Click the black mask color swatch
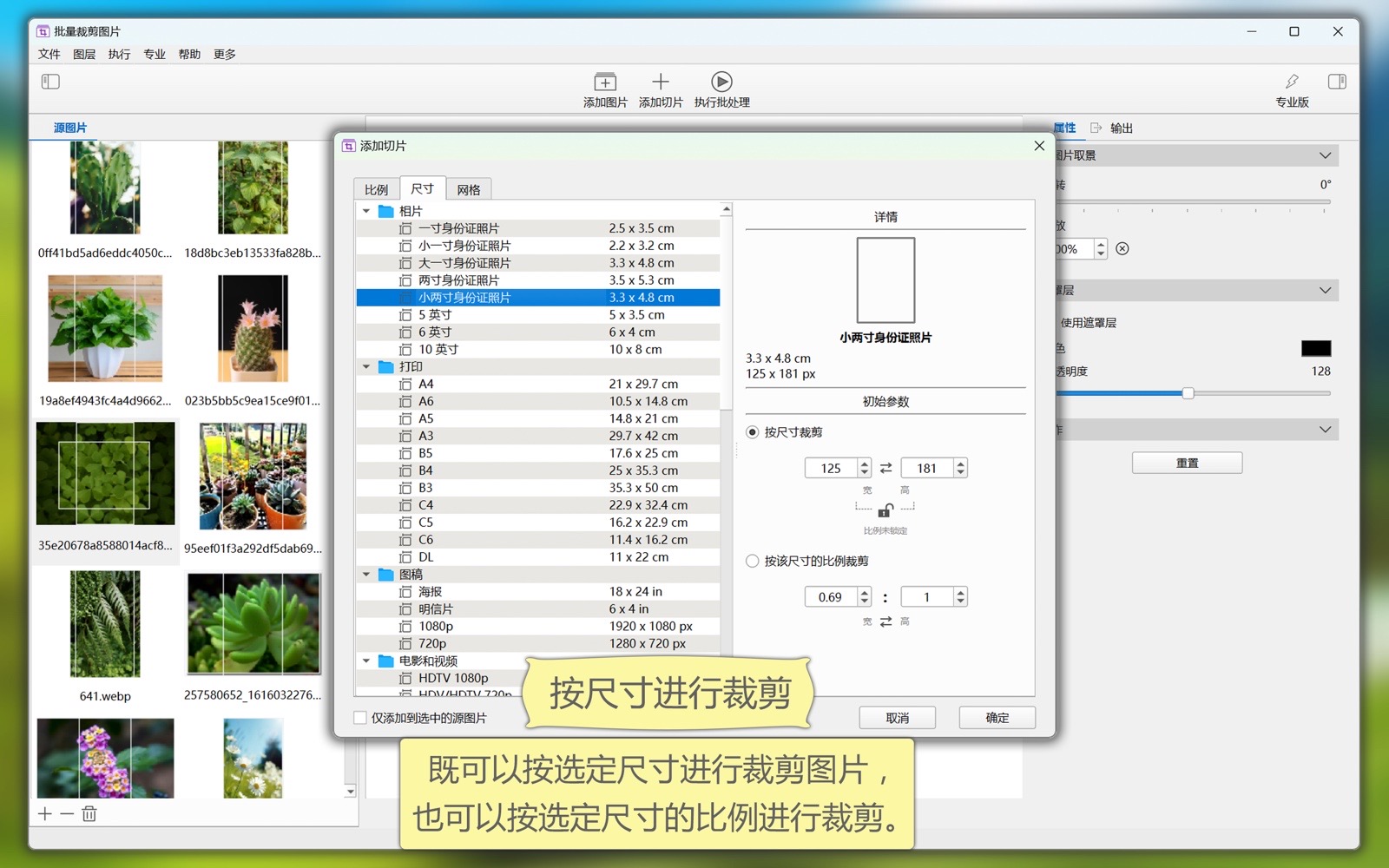This screenshot has height=868, width=1389. pos(1315,348)
